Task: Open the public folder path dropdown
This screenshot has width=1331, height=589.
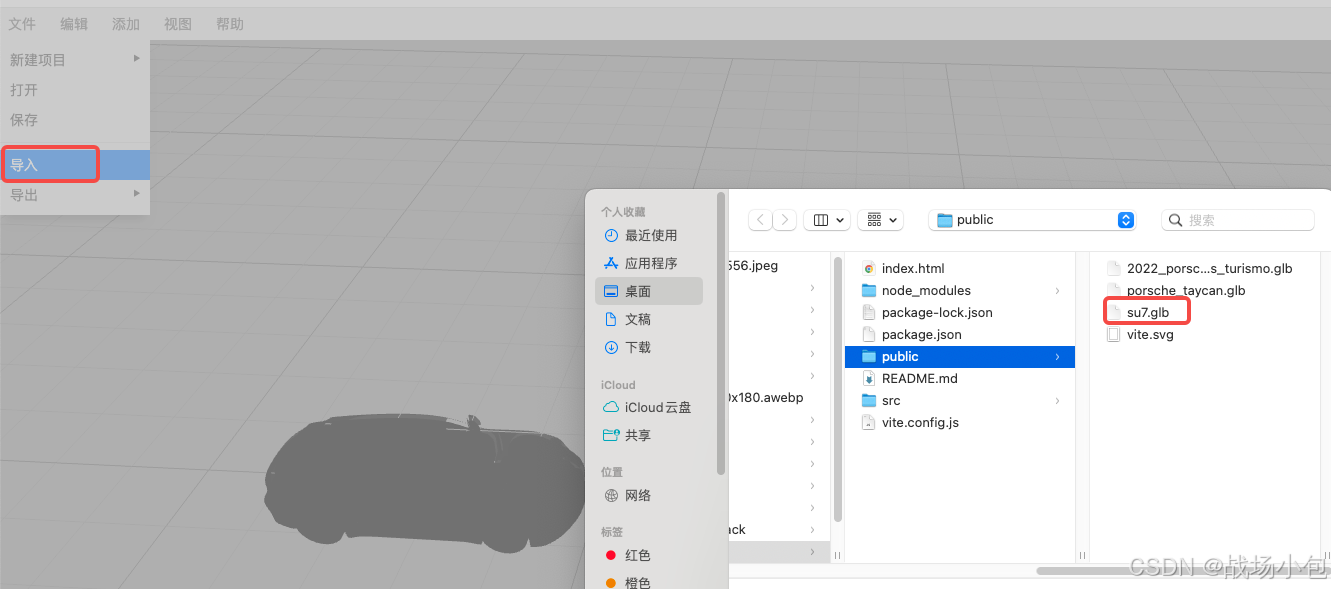Action: pos(1033,220)
